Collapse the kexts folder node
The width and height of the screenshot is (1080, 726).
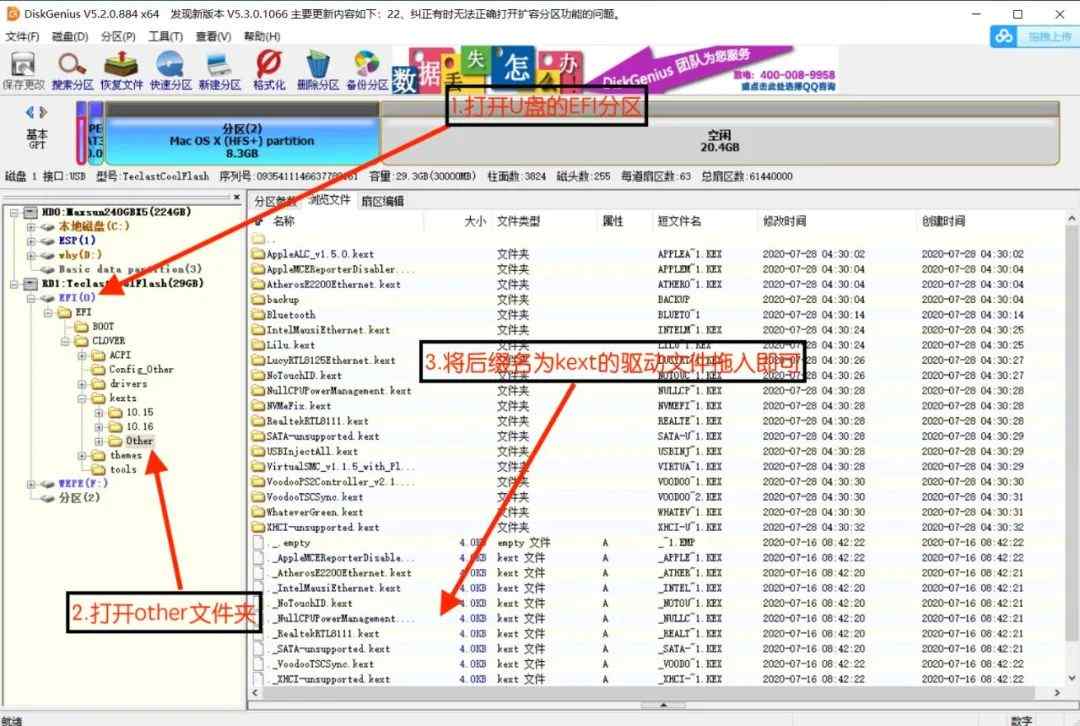(82, 398)
